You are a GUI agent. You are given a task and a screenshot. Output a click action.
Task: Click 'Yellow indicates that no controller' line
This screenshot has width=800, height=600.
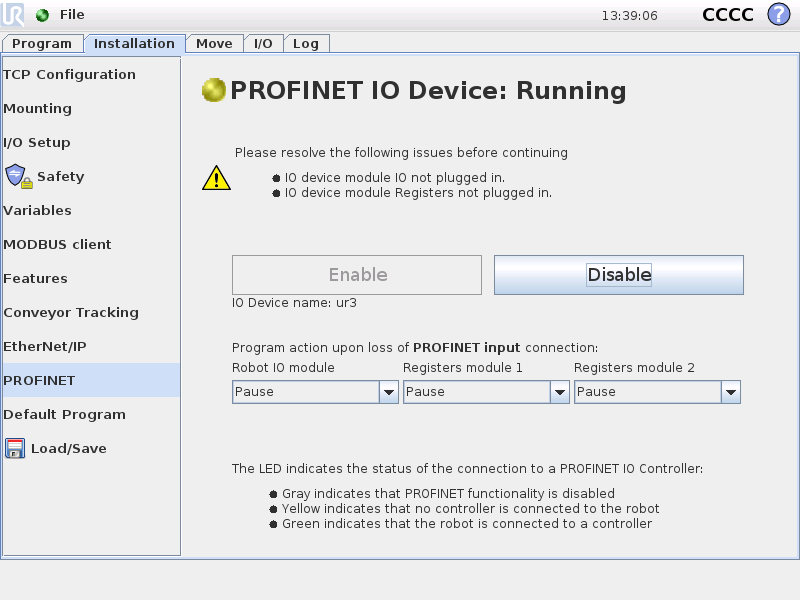point(470,509)
